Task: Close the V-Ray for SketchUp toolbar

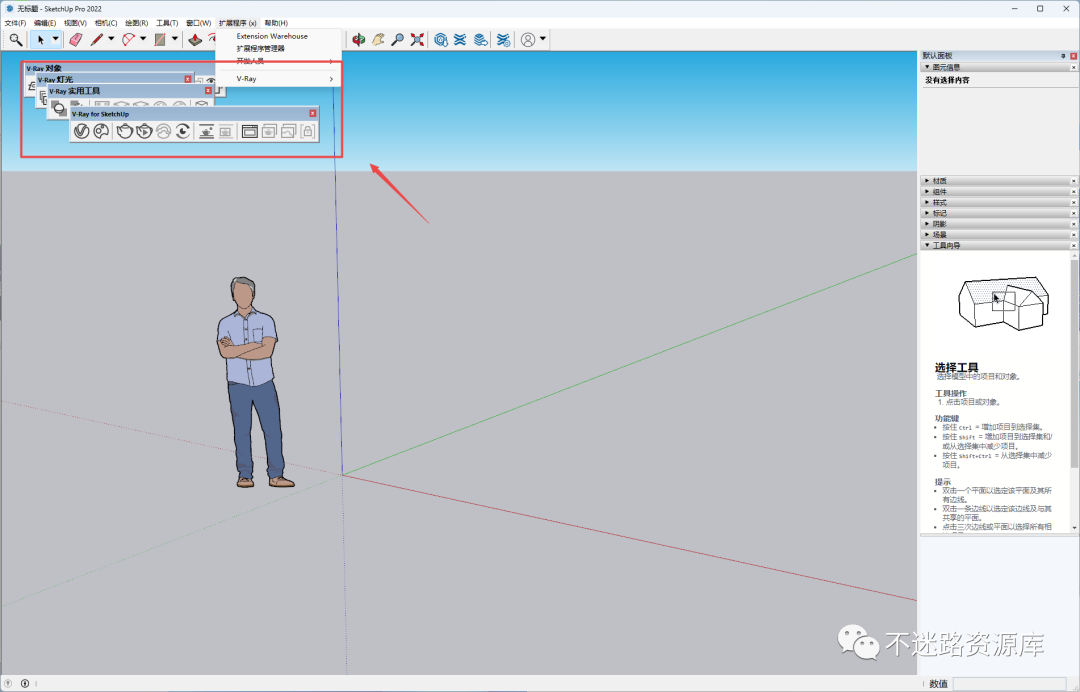Action: (313, 113)
